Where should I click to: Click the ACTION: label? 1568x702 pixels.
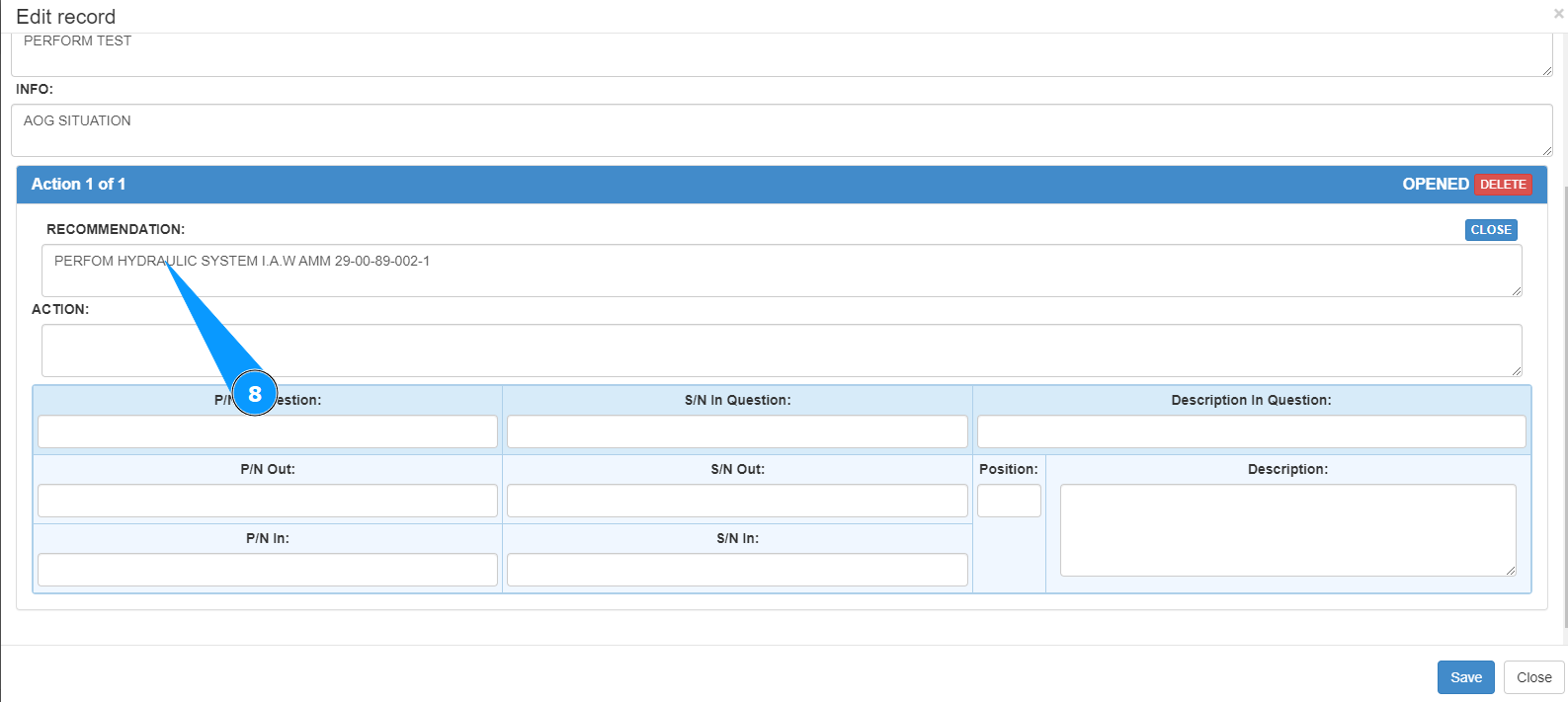coord(60,309)
